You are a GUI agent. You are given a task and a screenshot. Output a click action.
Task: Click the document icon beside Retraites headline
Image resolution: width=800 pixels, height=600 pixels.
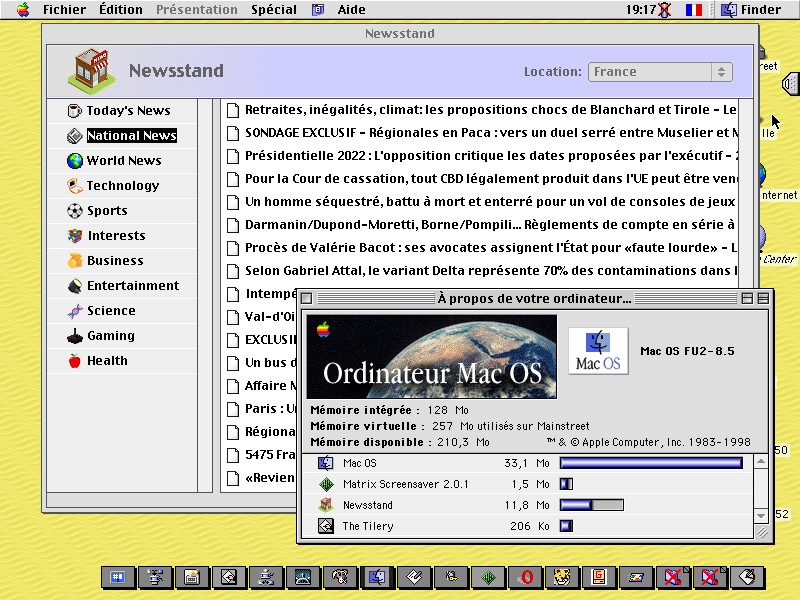(x=233, y=110)
